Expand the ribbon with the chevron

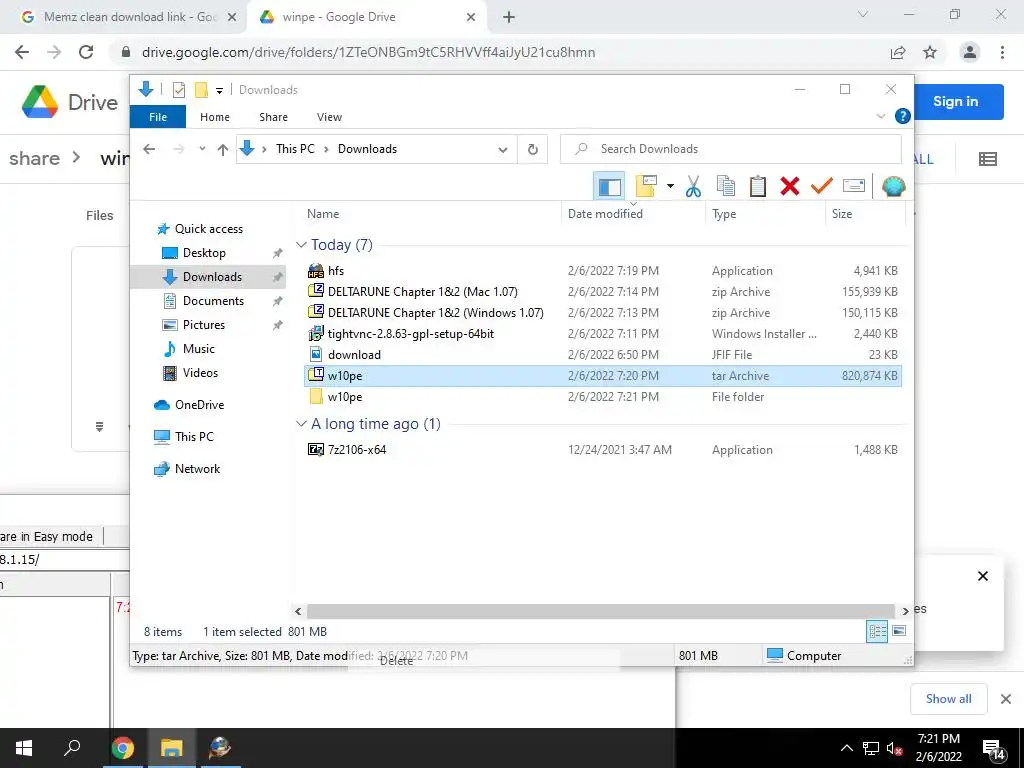[x=880, y=116]
